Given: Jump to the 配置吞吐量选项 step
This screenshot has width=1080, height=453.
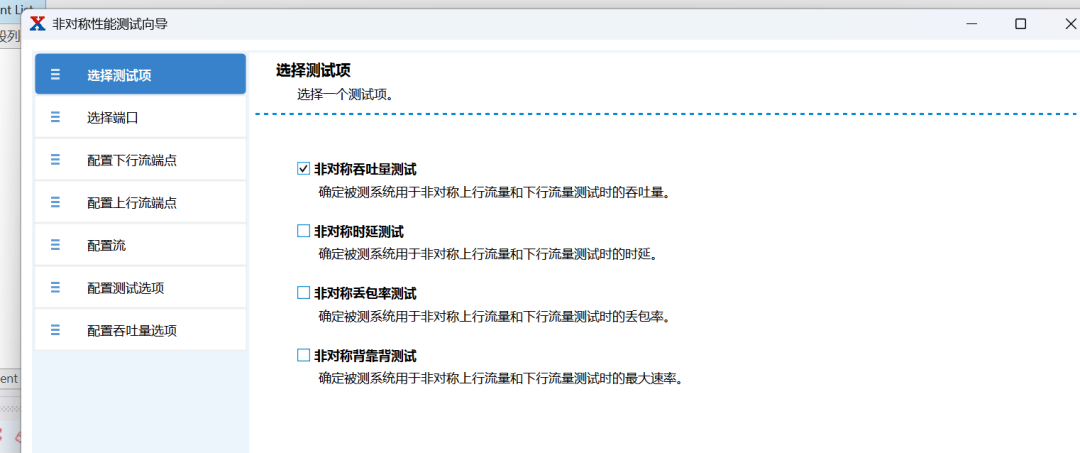Looking at the screenshot, I should coord(140,330).
